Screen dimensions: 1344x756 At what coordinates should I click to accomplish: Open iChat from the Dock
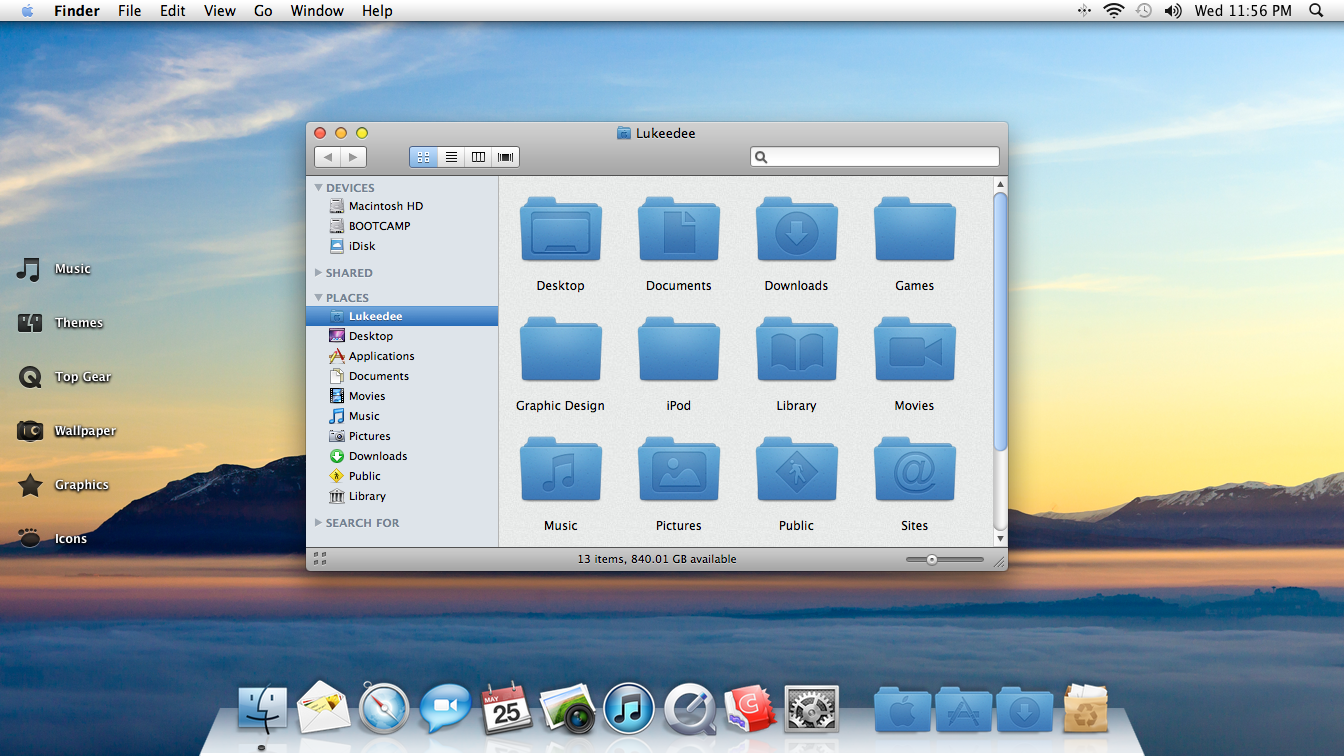tap(445, 708)
